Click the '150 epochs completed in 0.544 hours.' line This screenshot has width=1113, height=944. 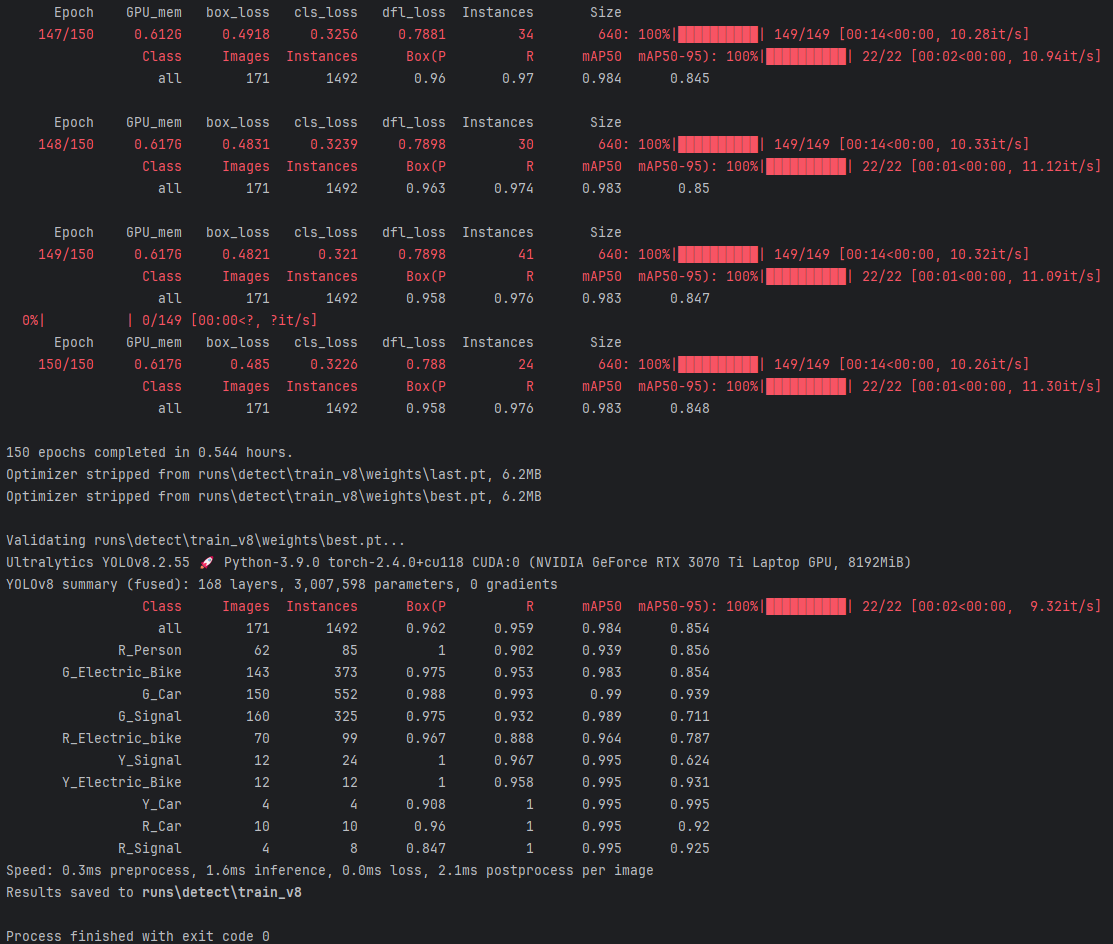point(149,452)
